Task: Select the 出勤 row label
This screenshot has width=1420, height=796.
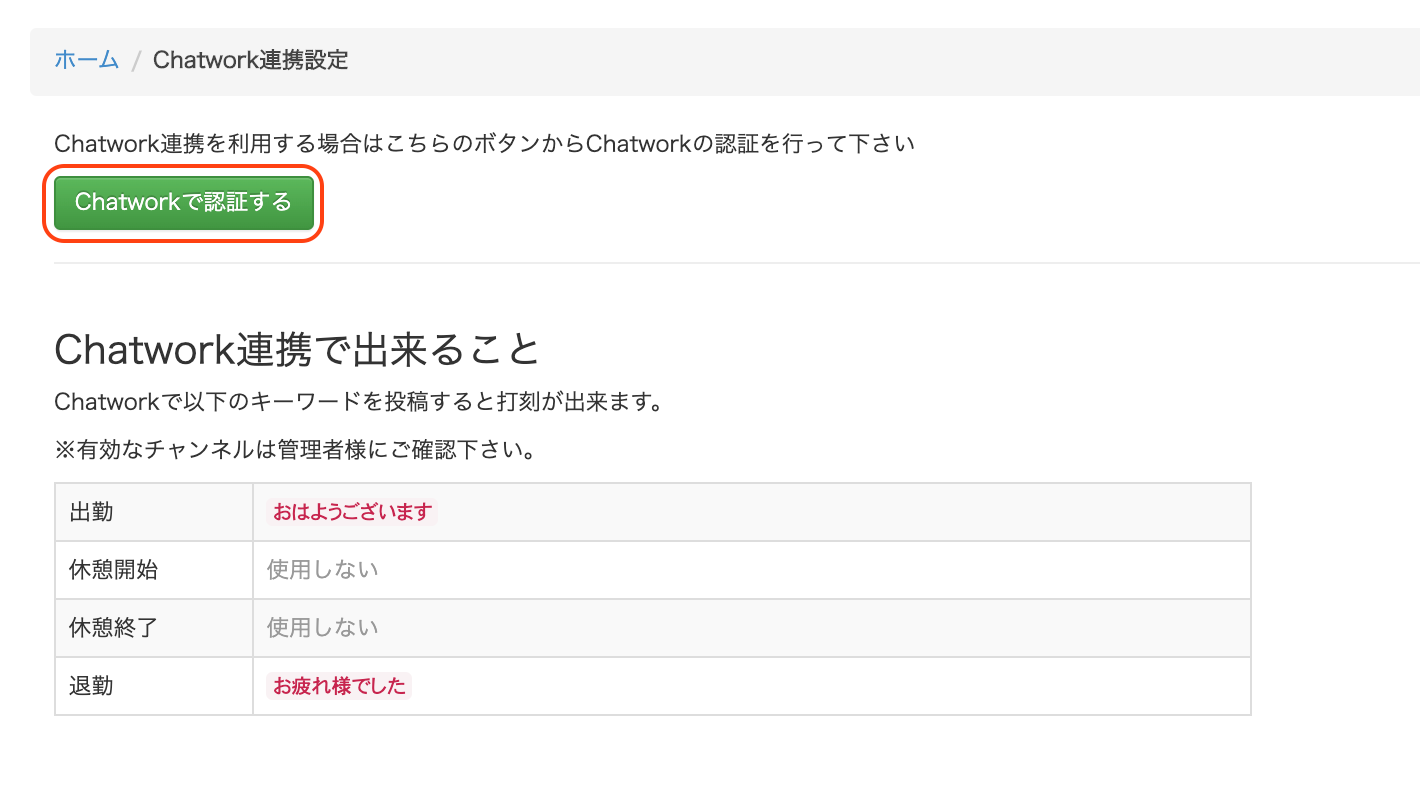Action: point(91,512)
